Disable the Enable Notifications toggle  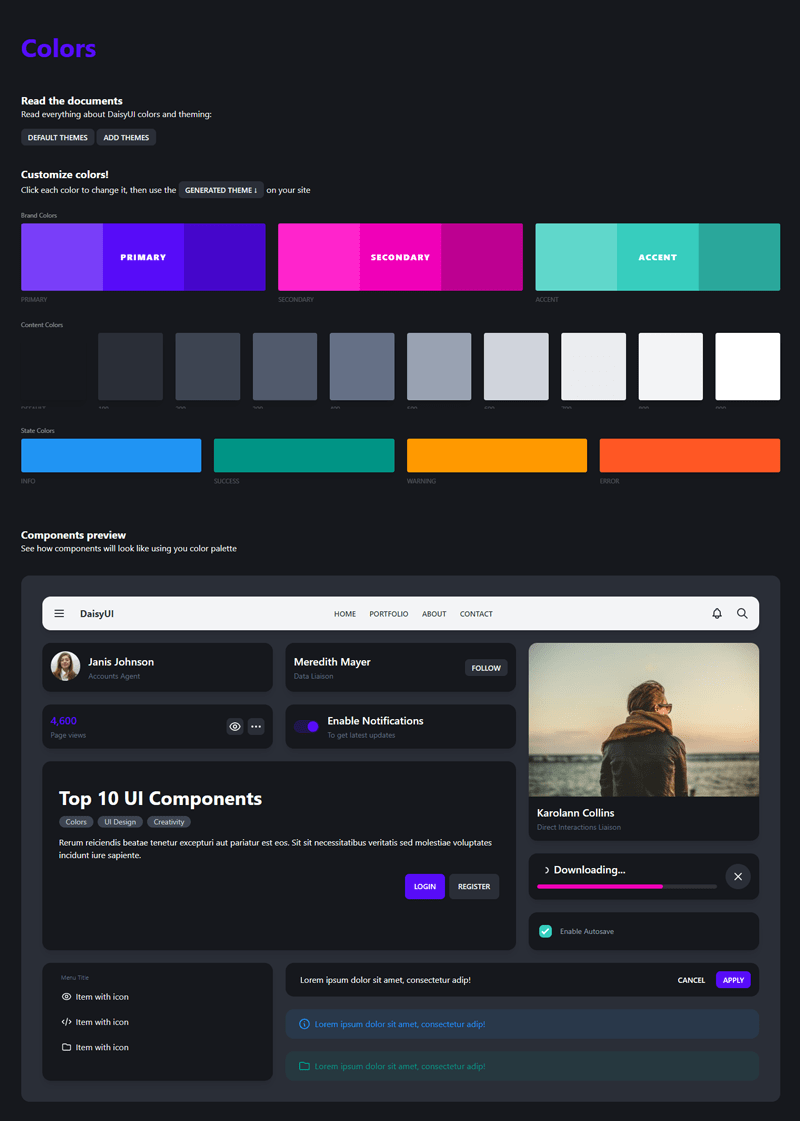coord(306,726)
